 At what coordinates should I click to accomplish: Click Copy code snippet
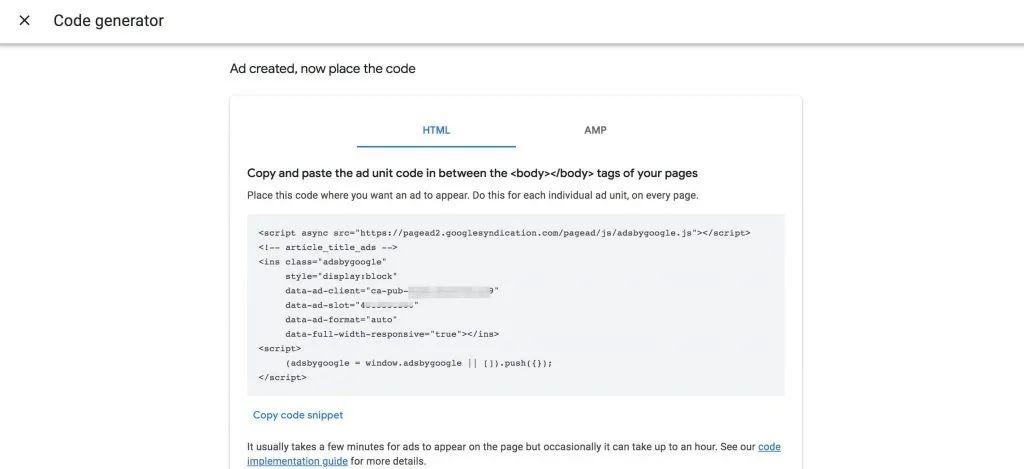click(298, 415)
